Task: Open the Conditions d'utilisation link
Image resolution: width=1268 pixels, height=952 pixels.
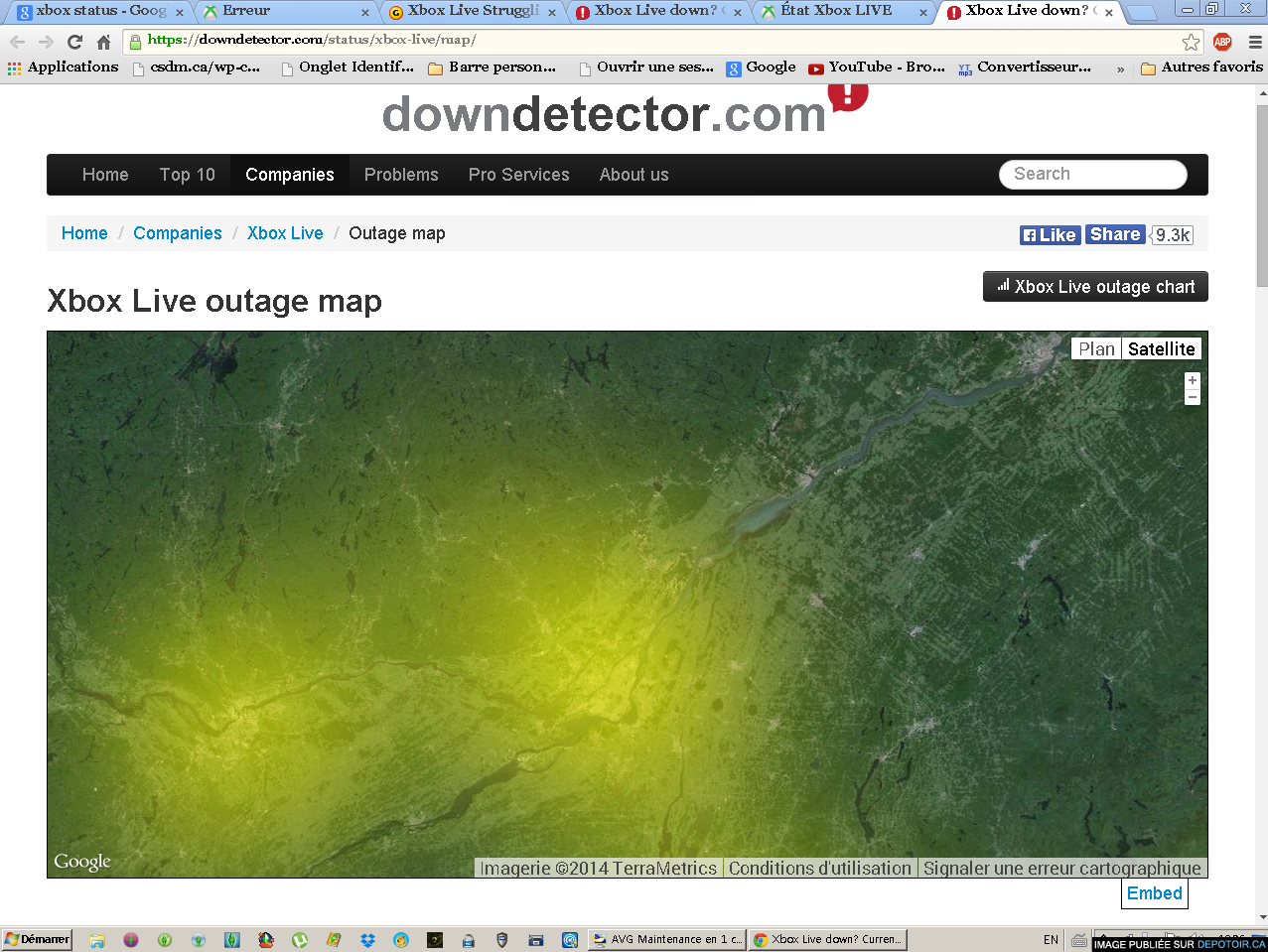Action: click(820, 868)
